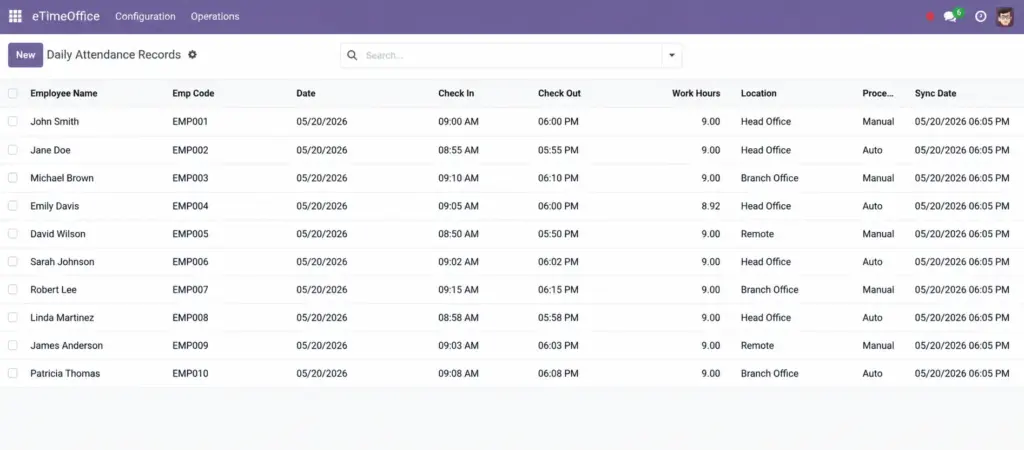1024x450 pixels.
Task: Click the search magnifier icon
Action: 352,56
